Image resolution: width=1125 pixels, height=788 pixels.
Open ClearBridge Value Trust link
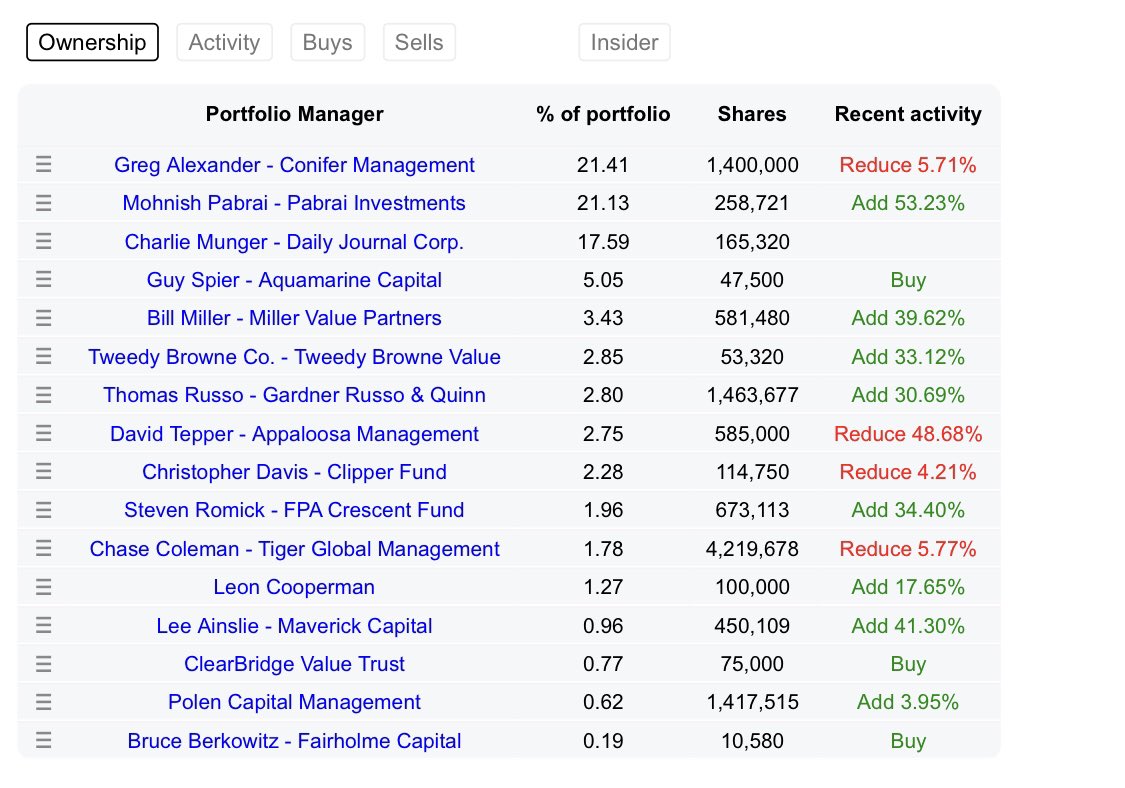294,664
